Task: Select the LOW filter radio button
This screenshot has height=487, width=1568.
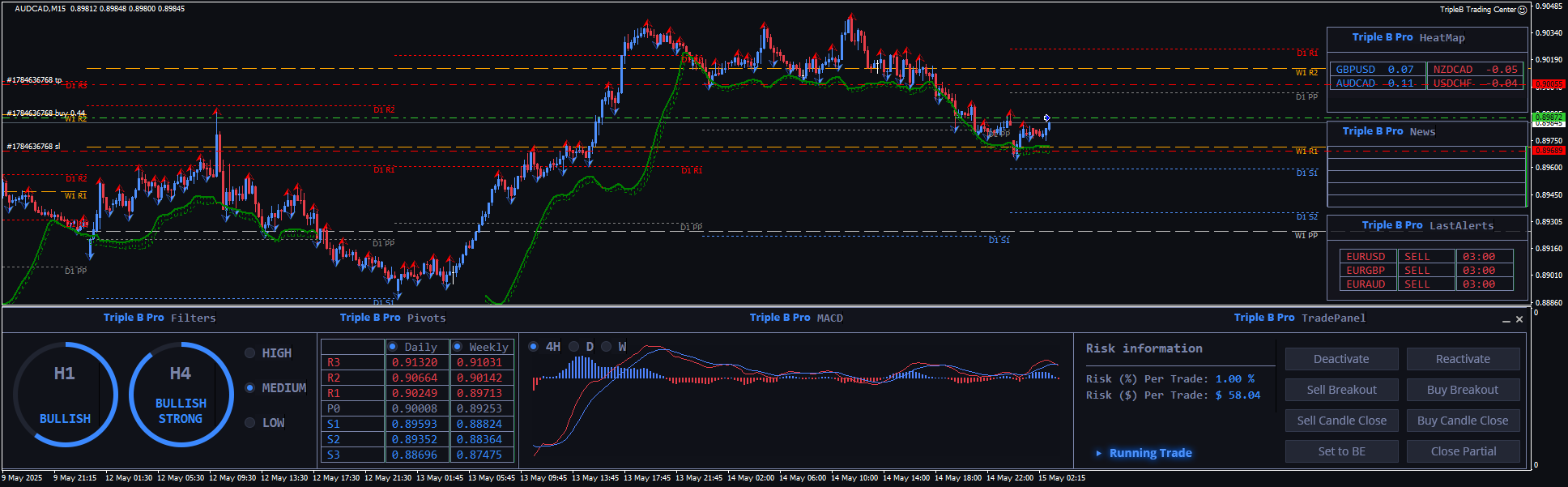Action: (250, 423)
